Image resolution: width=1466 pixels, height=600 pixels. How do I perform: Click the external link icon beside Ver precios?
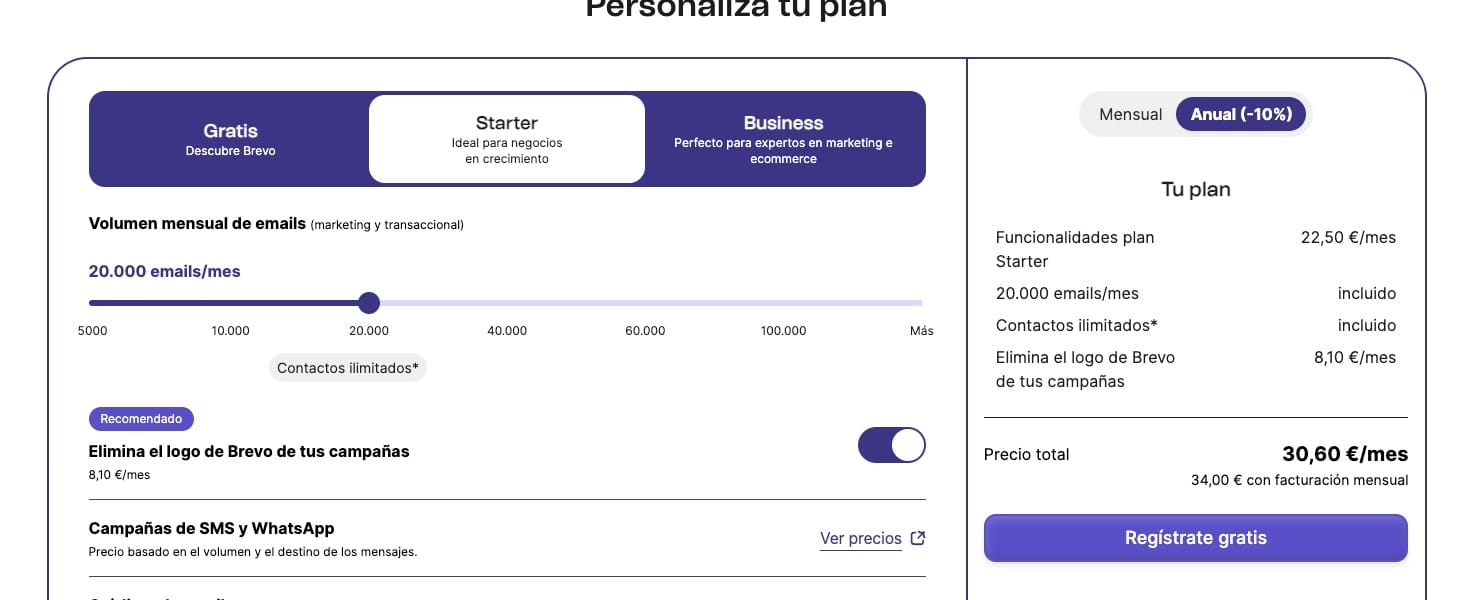[x=918, y=538]
